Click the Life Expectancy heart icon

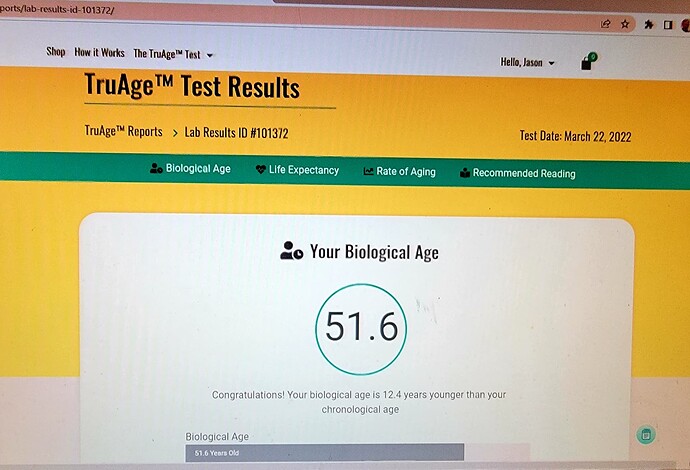pyautogui.click(x=261, y=169)
